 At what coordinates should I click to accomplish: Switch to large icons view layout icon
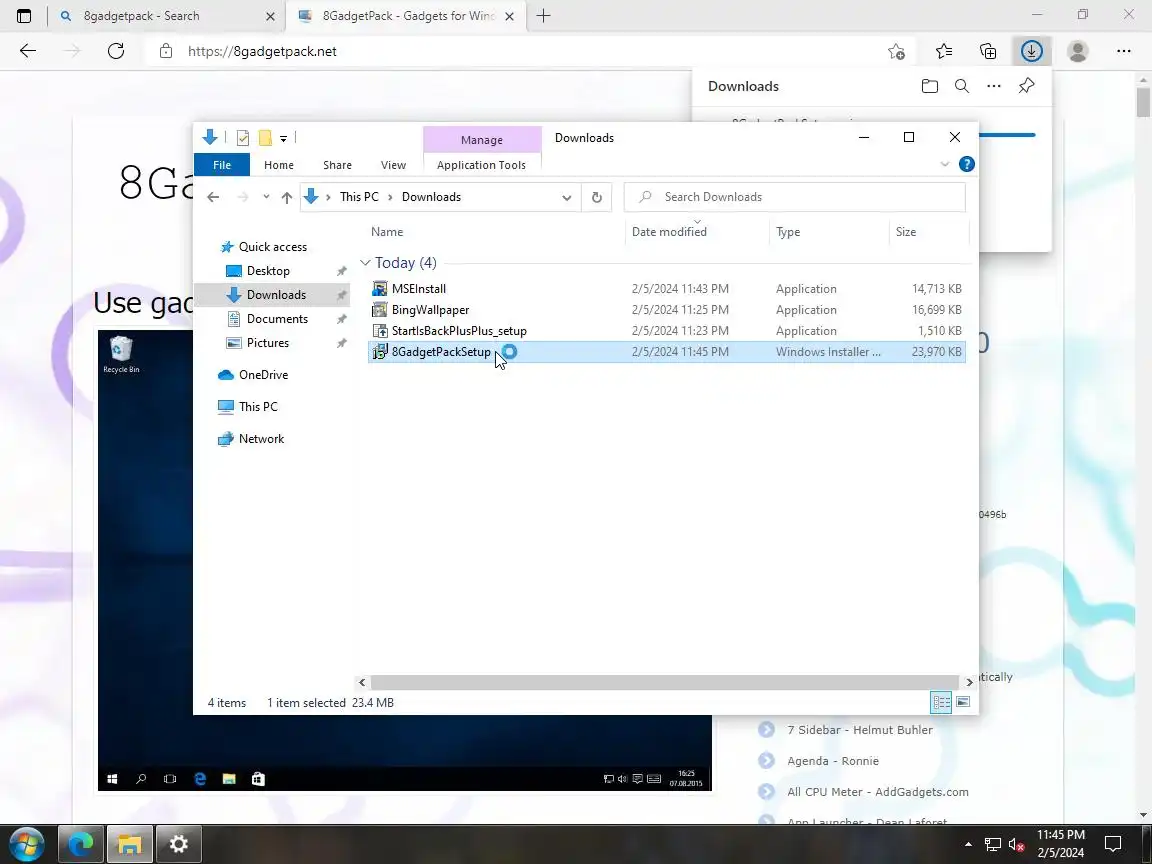963,702
